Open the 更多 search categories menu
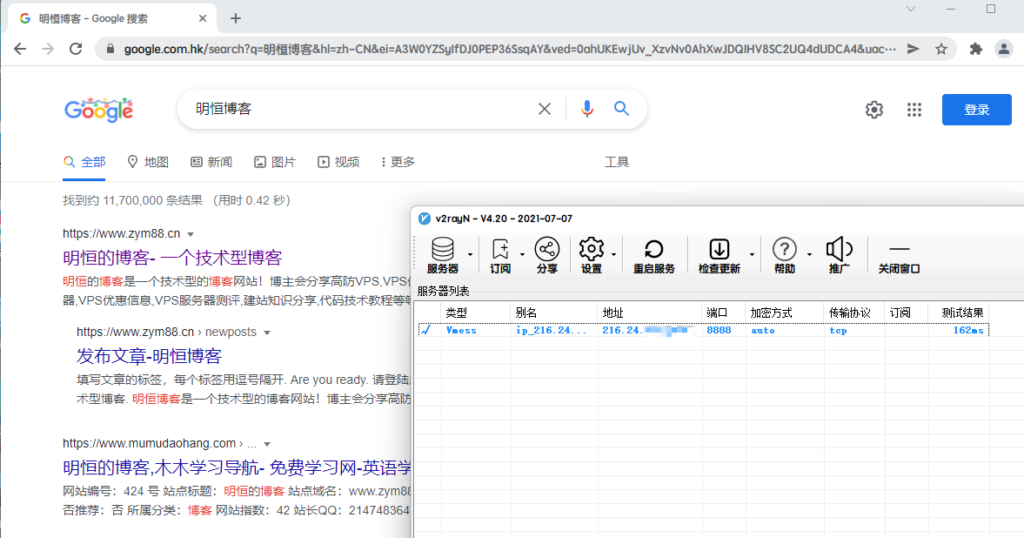Screen dimensions: 1024x538 398,162
